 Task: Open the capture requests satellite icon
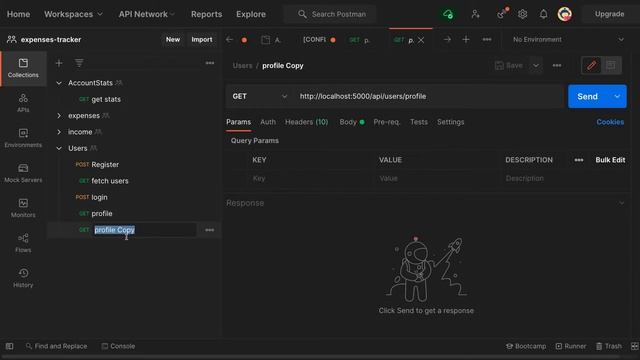pyautogui.click(x=502, y=14)
